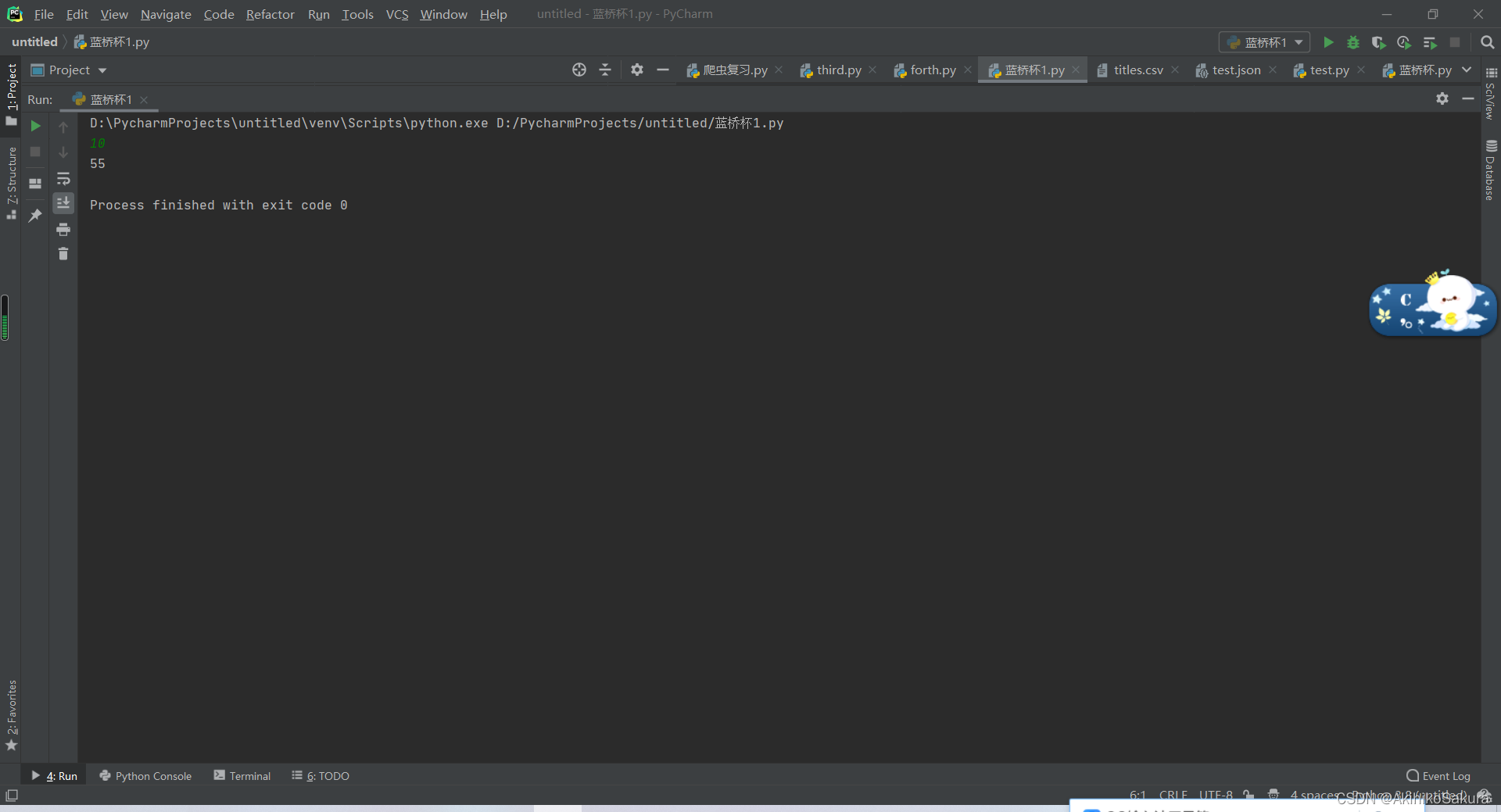The height and width of the screenshot is (812, 1501).
Task: Open Search Everywhere with the magnifier icon
Action: (1488, 42)
